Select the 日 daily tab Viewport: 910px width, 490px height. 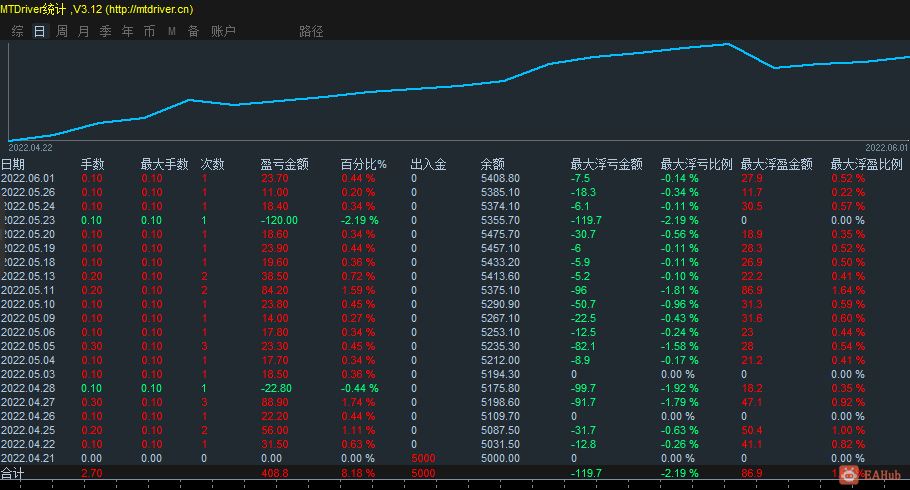(x=39, y=31)
